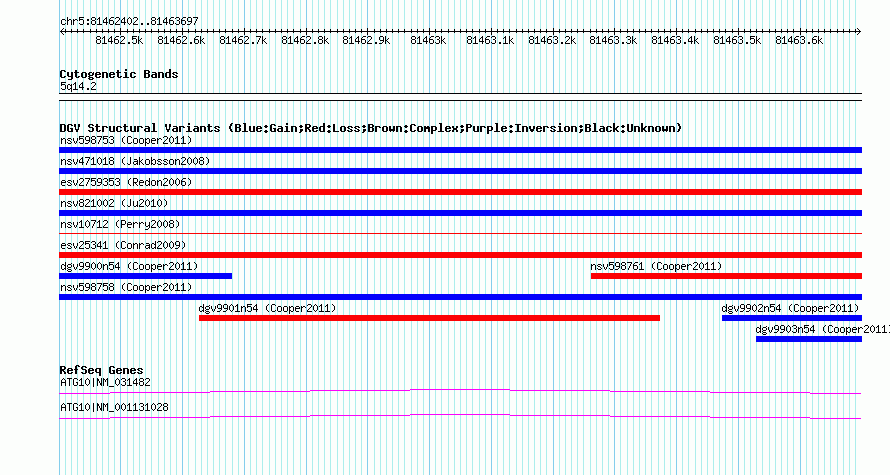Click the 81463.6k ruler tick label
The height and width of the screenshot is (475, 890).
799,40
